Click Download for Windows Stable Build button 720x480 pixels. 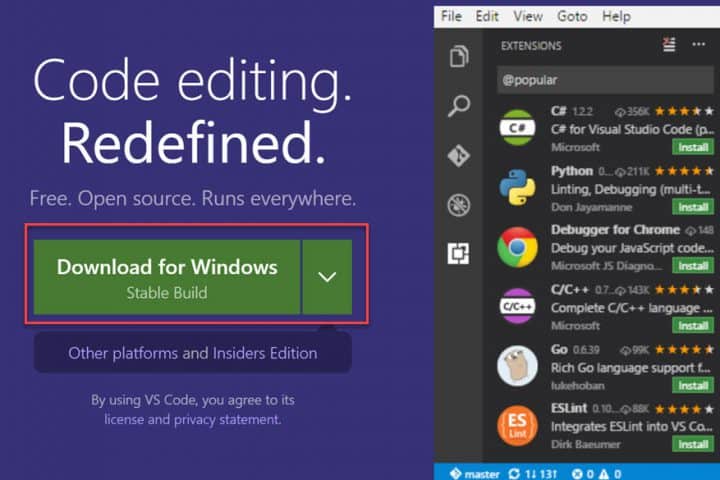point(167,277)
